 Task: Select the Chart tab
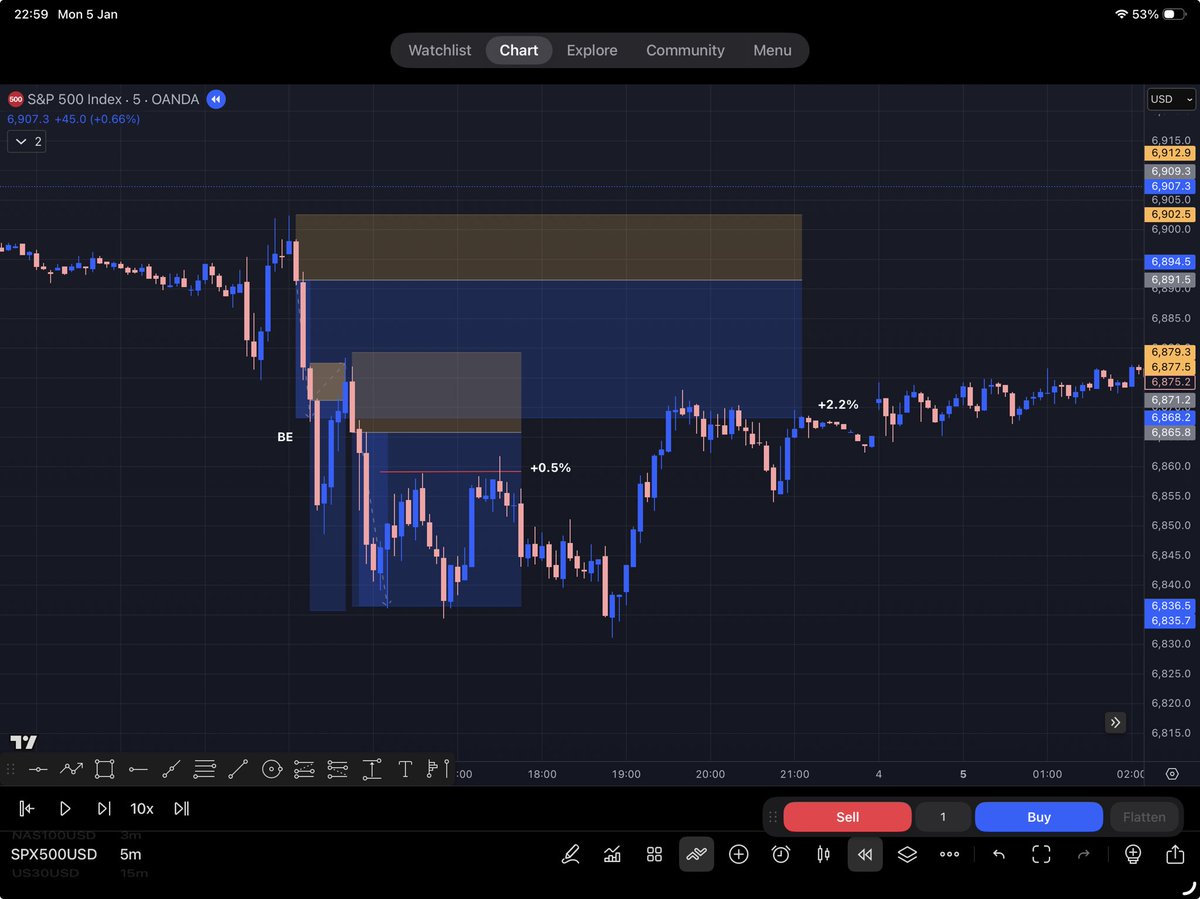pos(519,50)
